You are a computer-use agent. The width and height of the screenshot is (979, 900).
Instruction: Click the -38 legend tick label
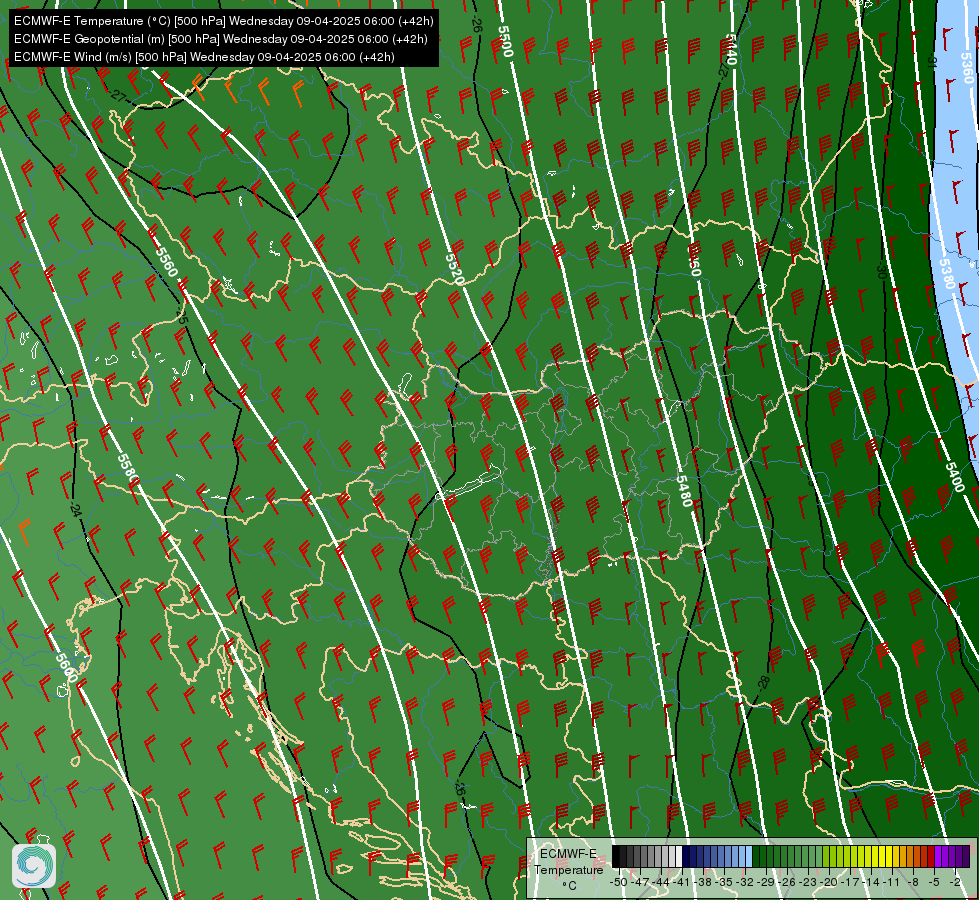point(703,883)
